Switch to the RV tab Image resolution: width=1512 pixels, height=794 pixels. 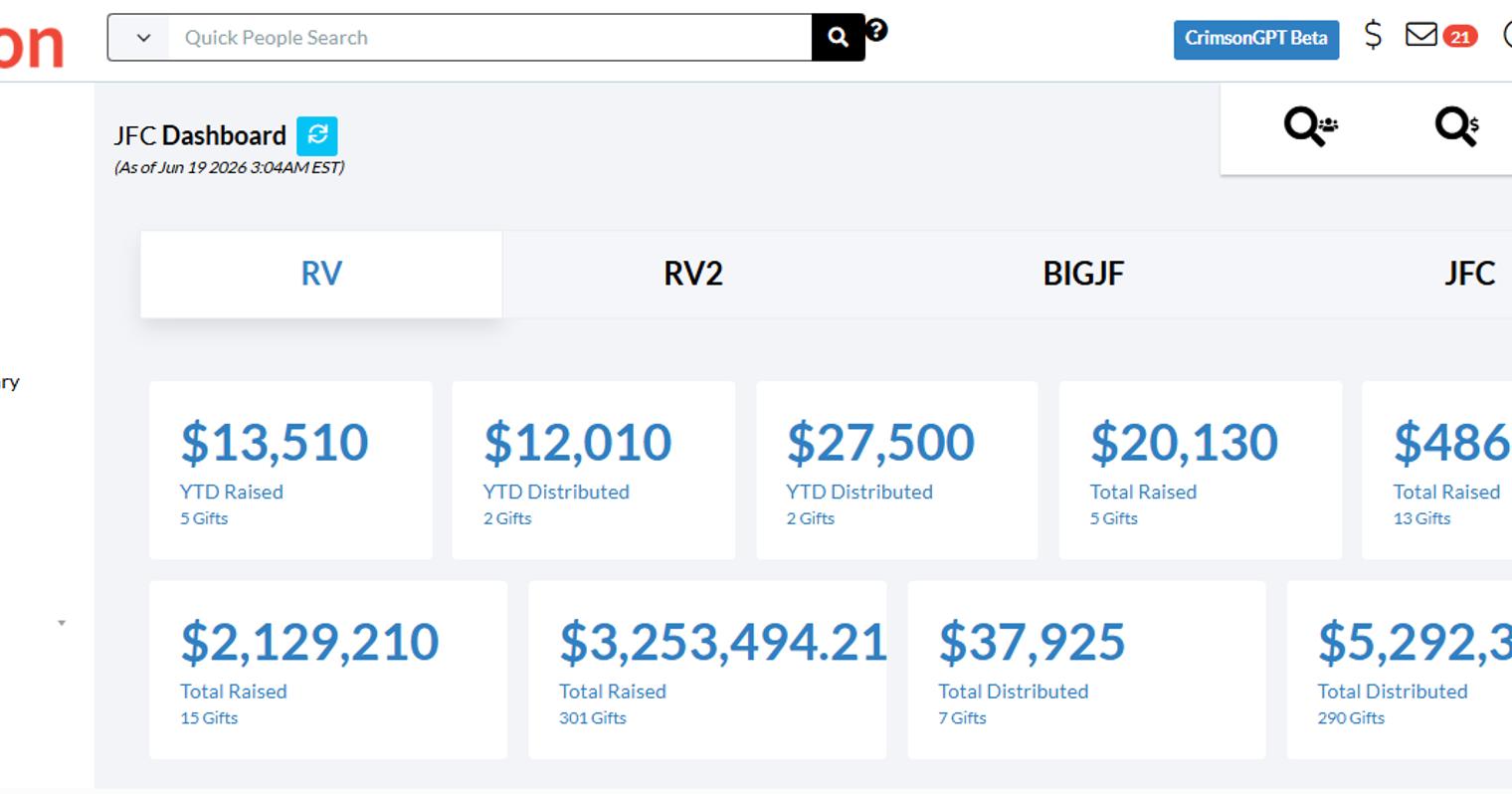(321, 275)
